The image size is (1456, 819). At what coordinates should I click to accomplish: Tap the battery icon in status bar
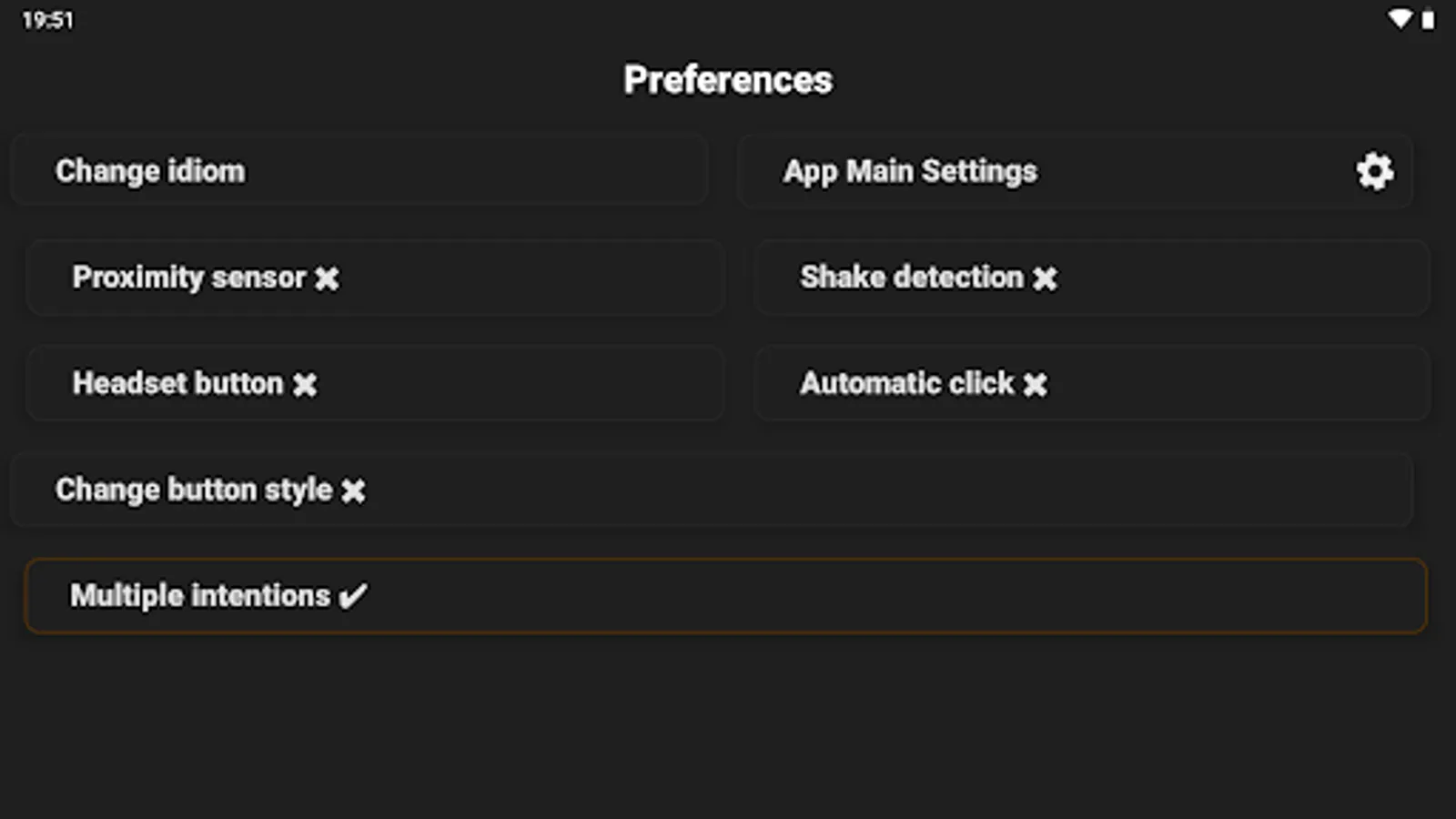point(1428,19)
